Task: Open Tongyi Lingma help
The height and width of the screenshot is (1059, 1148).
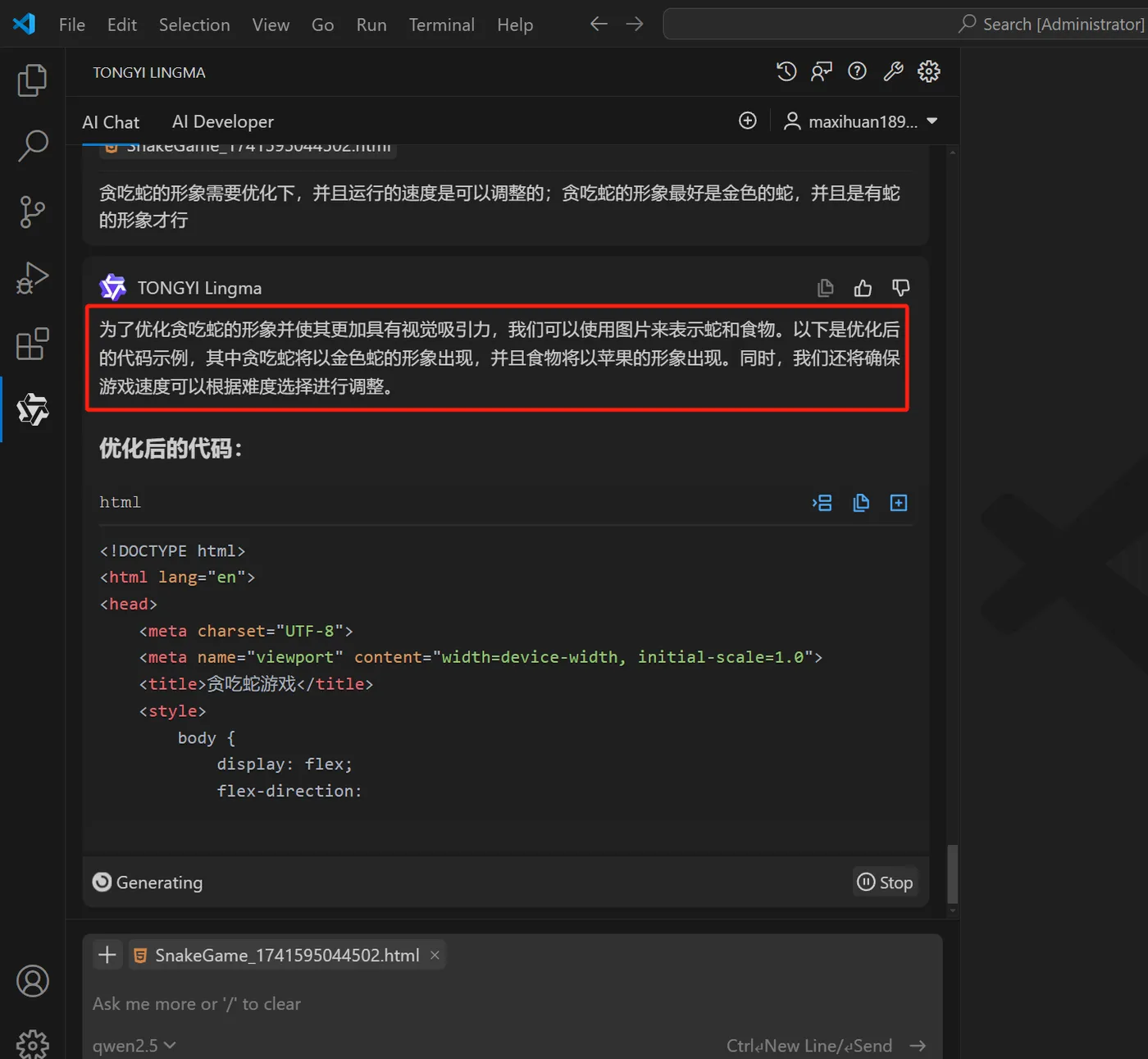Action: [x=857, y=72]
